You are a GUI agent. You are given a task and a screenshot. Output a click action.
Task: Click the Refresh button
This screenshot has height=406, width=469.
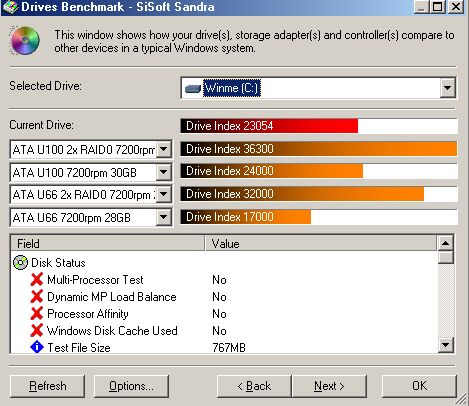coord(47,386)
